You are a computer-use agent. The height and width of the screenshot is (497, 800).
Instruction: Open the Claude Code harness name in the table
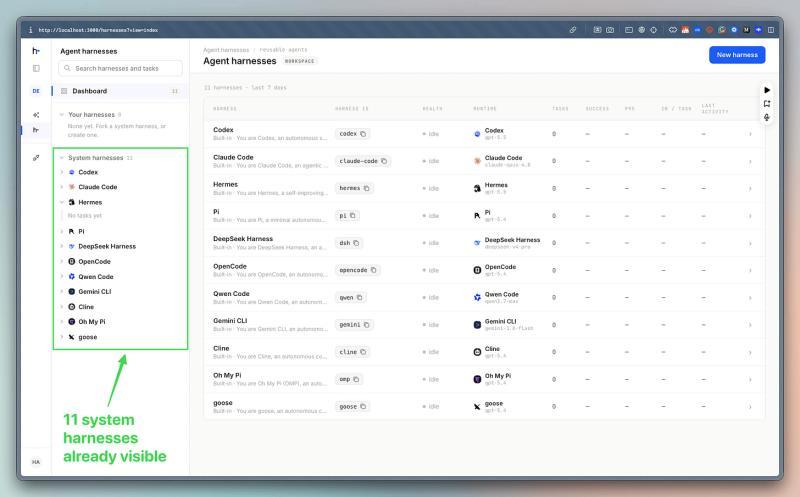tap(233, 157)
